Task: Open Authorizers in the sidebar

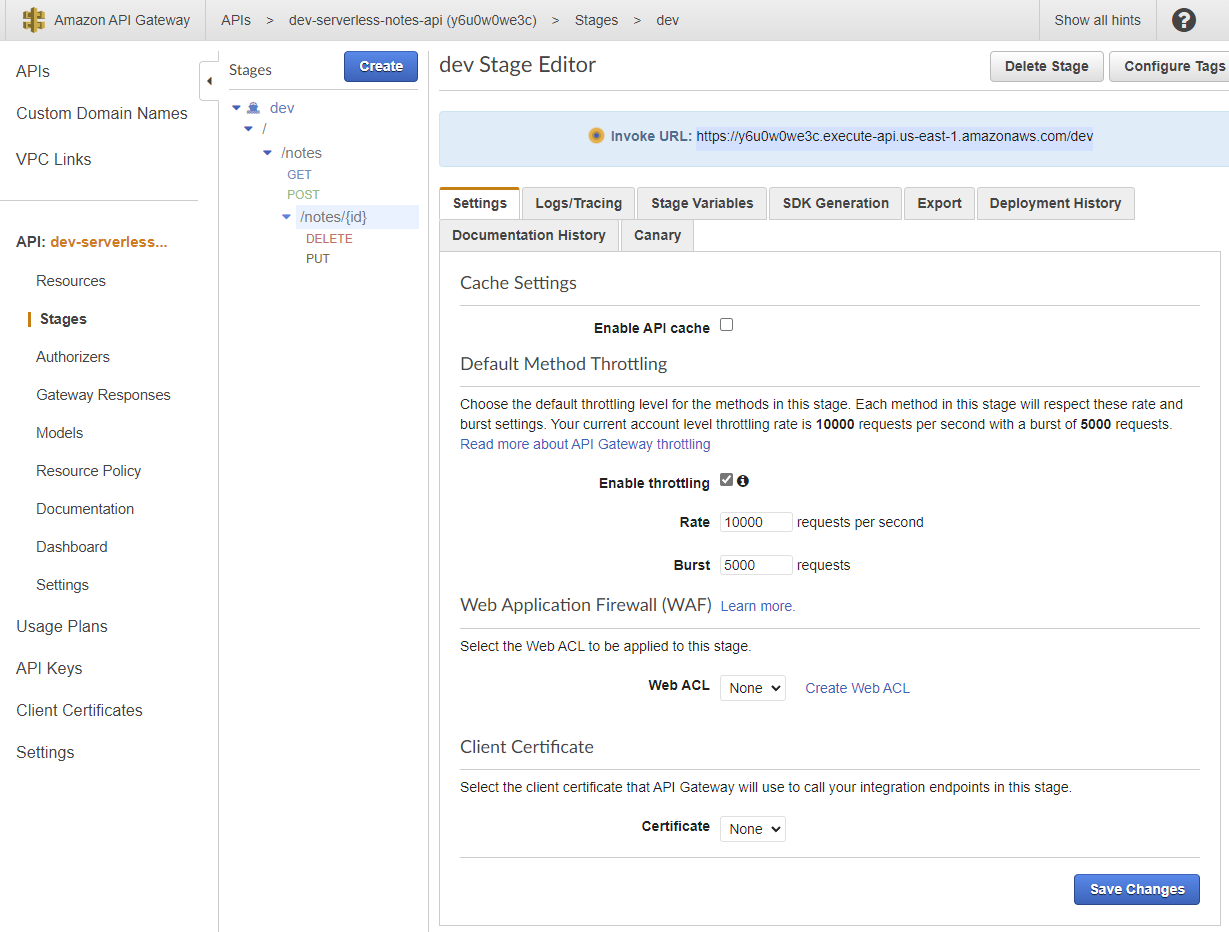Action: [73, 357]
